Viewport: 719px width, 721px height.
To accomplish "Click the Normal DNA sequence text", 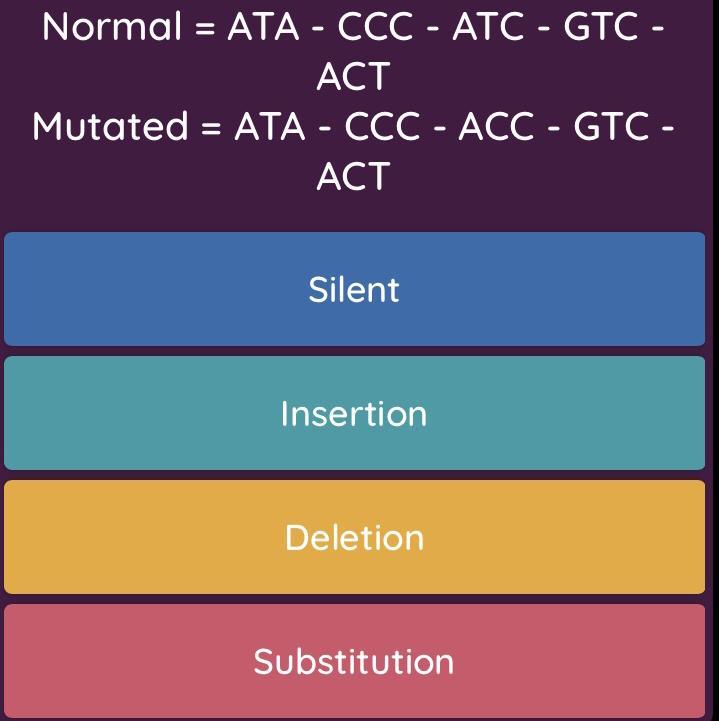I will (x=354, y=51).
